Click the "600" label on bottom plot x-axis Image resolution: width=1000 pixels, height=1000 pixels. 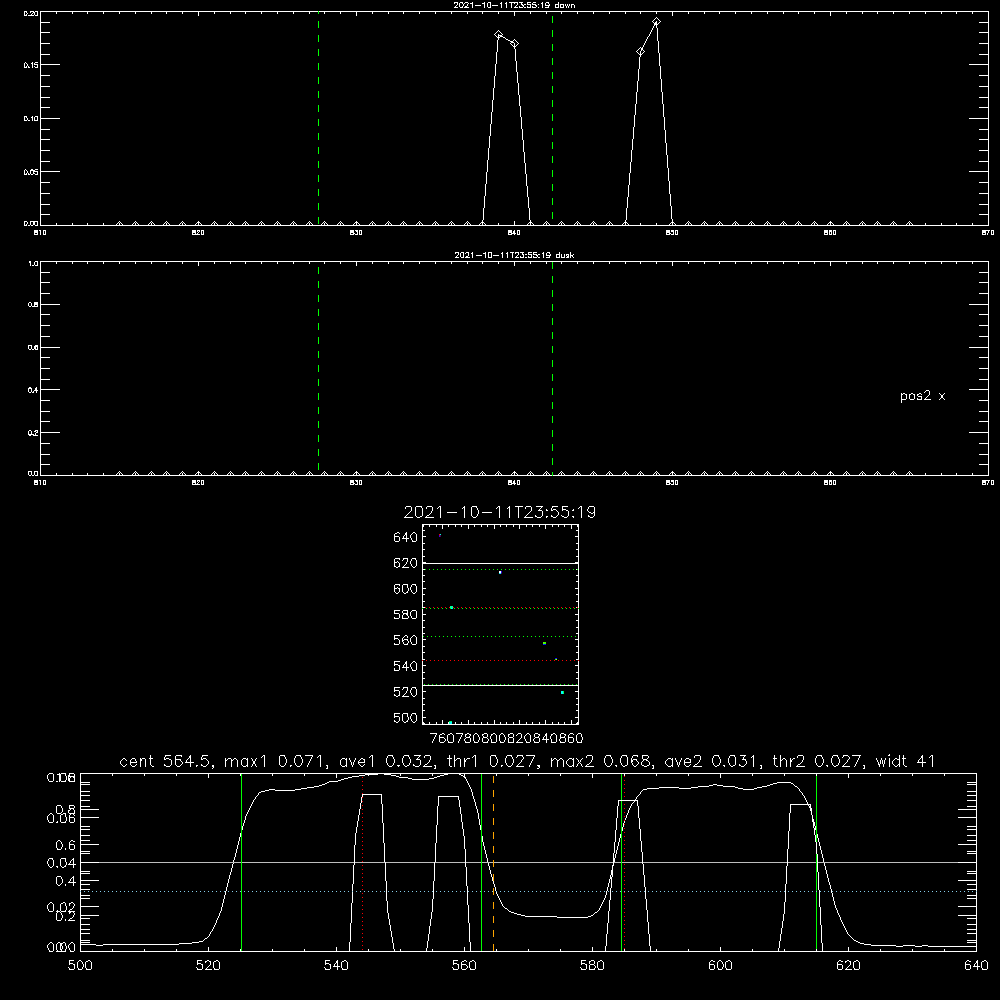pos(721,966)
